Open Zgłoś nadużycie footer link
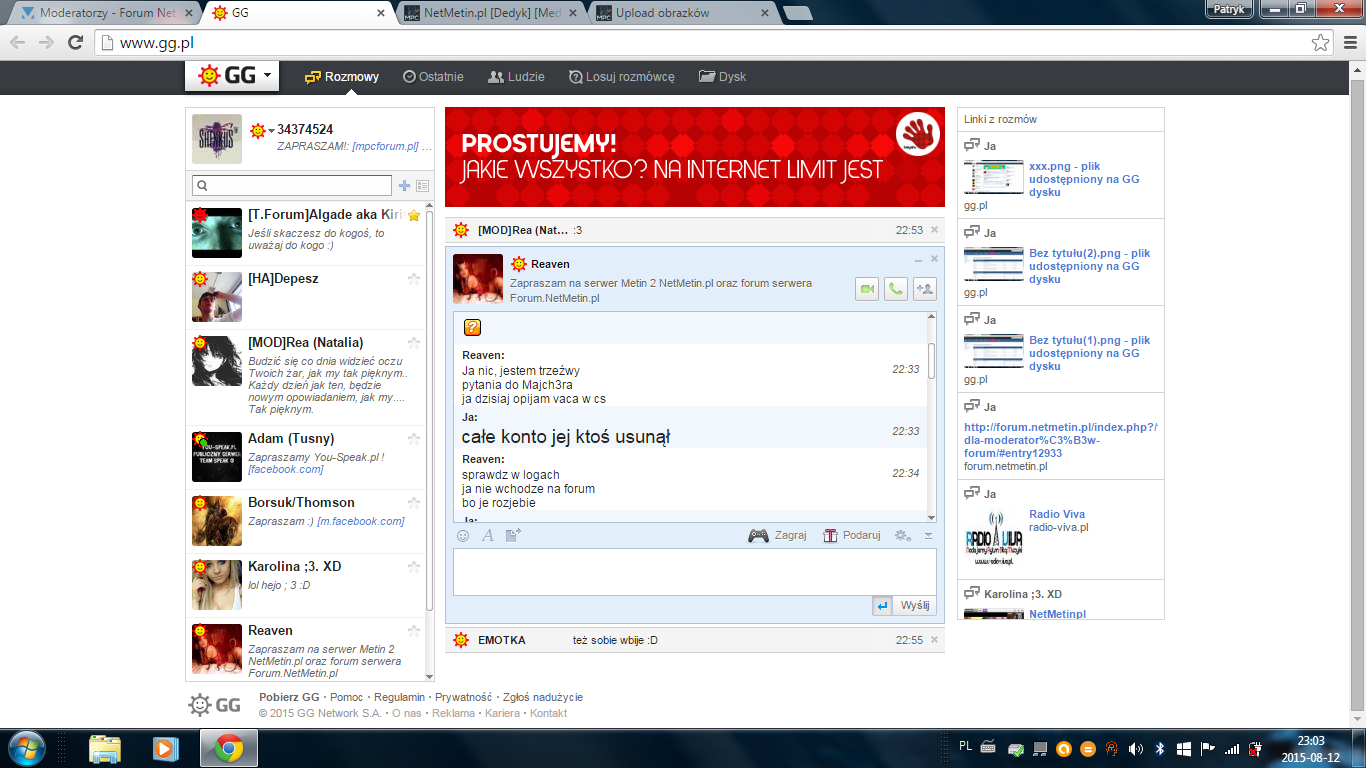The image size is (1366, 768). click(x=543, y=697)
